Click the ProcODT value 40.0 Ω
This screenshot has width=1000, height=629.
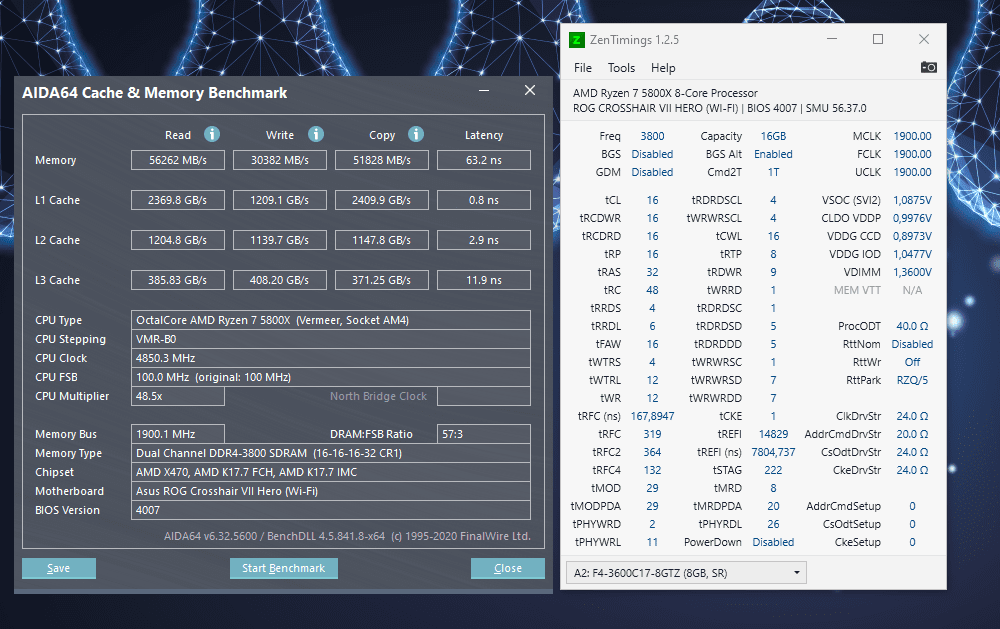912,326
